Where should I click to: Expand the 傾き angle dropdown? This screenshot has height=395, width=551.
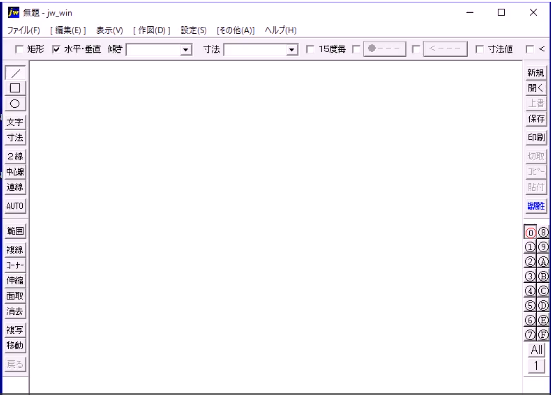click(186, 50)
